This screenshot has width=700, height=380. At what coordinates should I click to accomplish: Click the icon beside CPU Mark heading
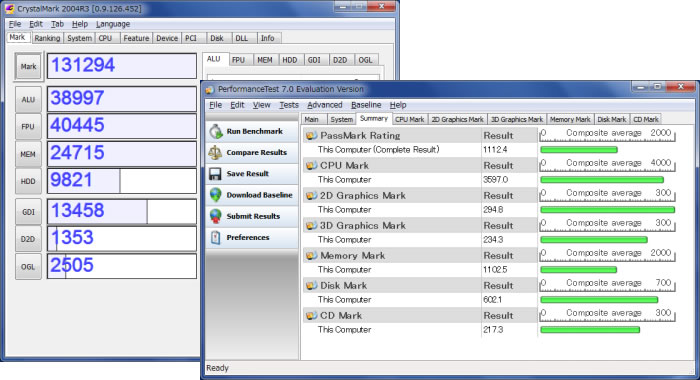(311, 165)
